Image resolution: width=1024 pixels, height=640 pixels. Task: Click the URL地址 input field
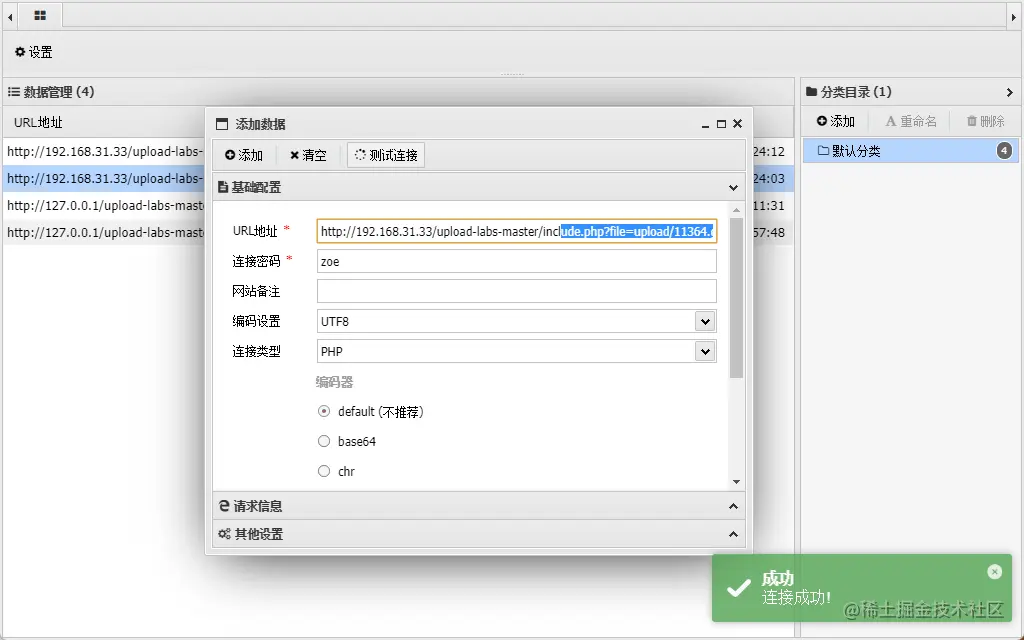(517, 231)
